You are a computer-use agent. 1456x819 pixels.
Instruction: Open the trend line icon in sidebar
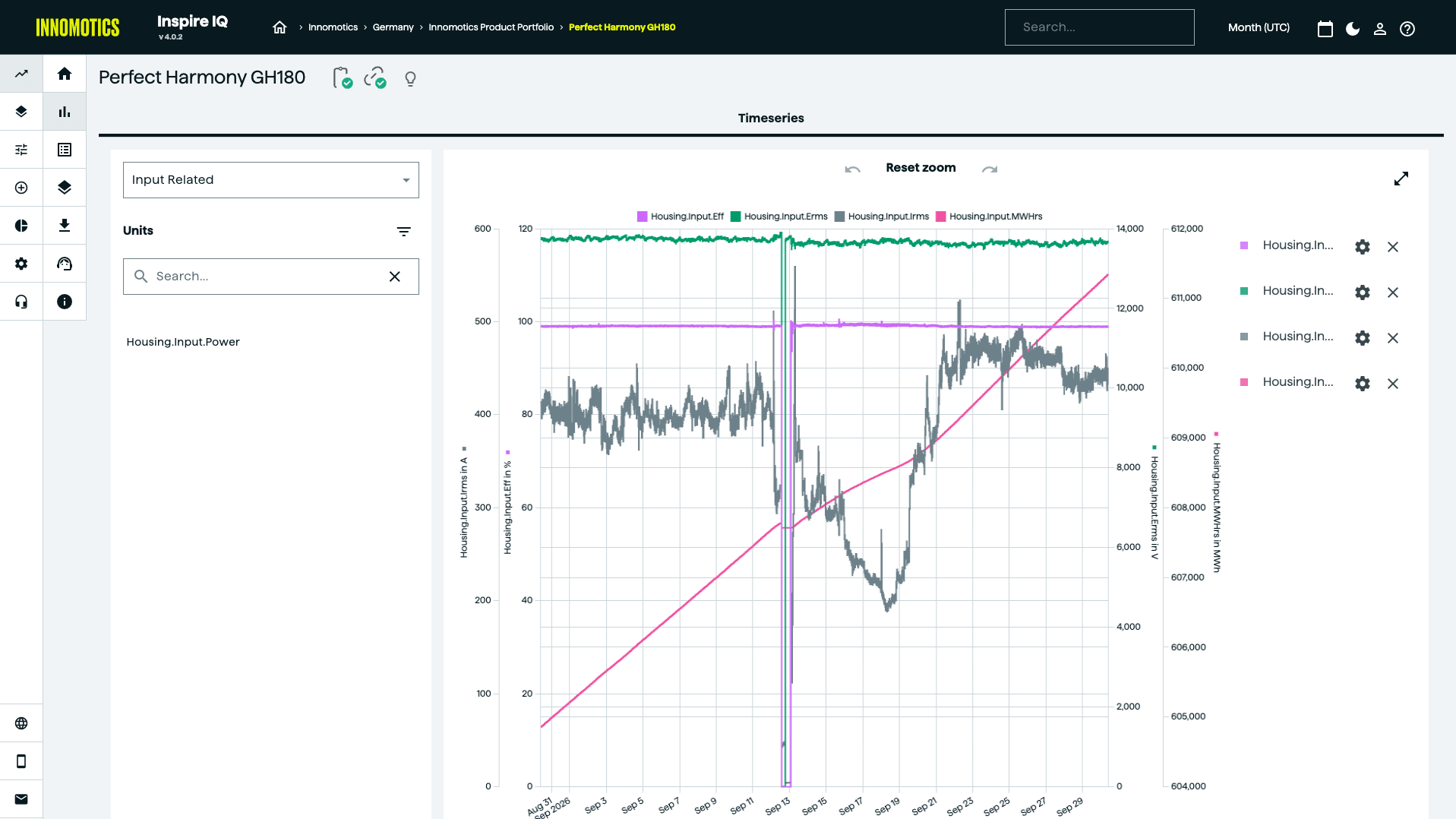point(21,74)
